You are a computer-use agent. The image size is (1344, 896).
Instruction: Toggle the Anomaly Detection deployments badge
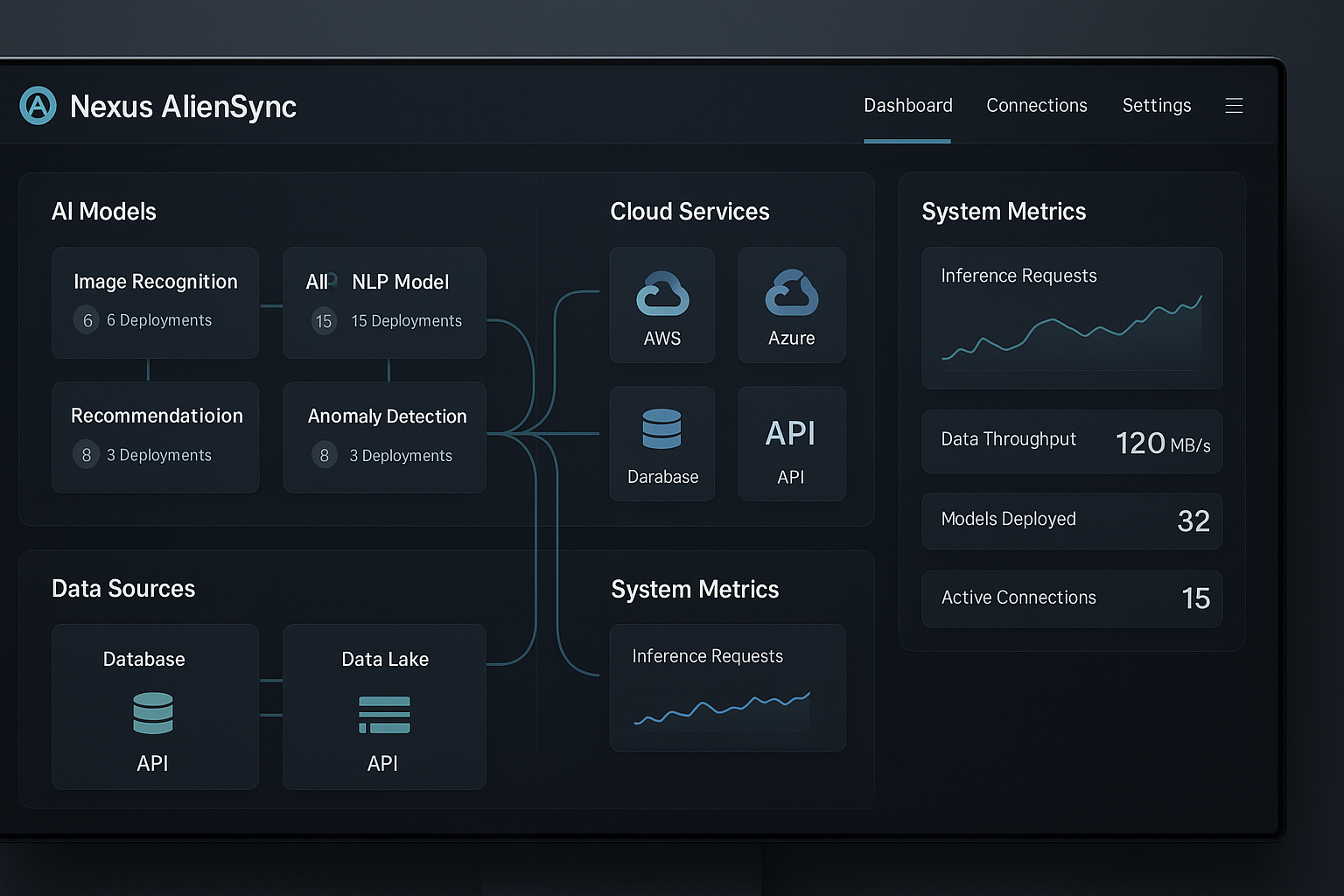point(324,455)
